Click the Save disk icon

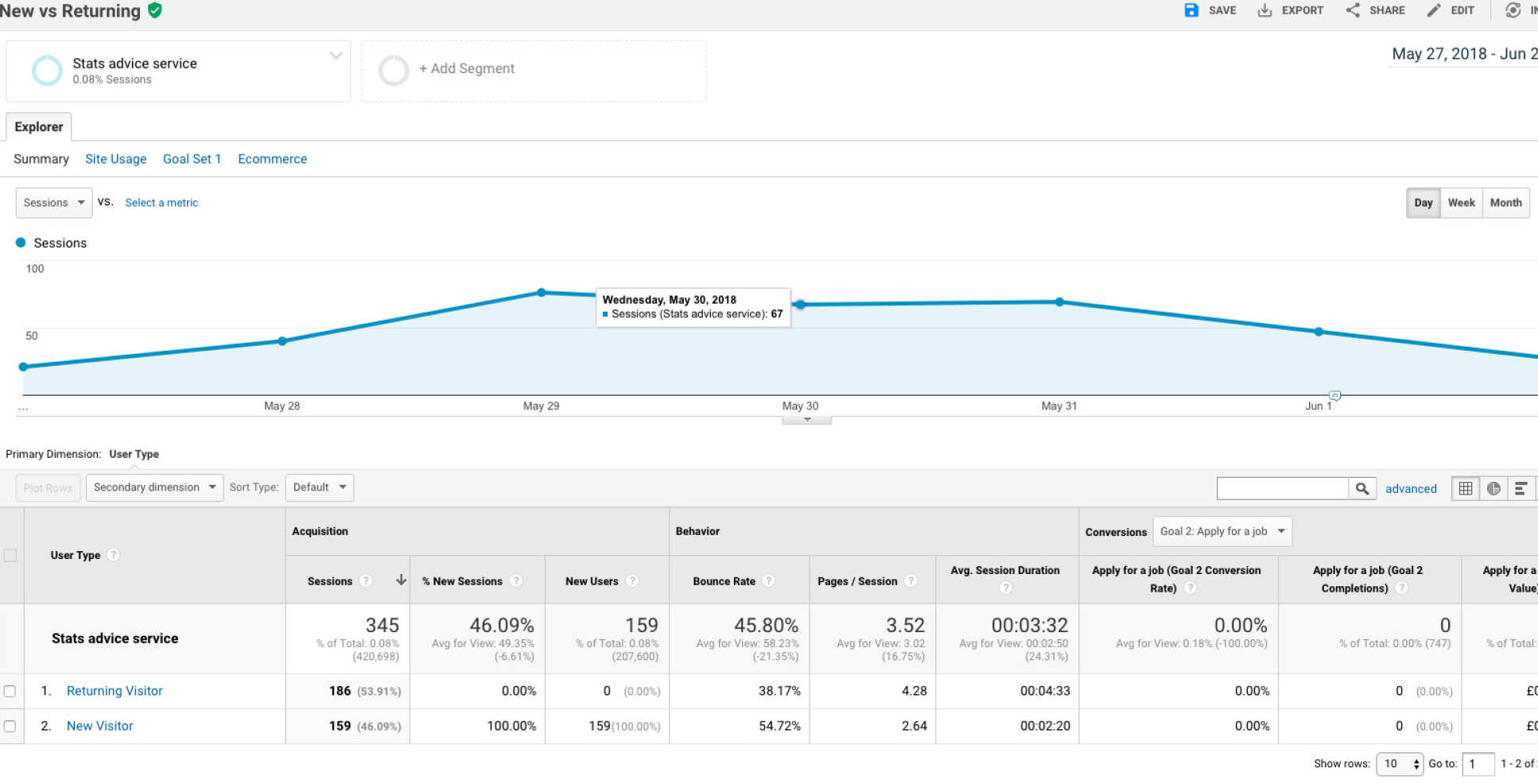(1190, 10)
